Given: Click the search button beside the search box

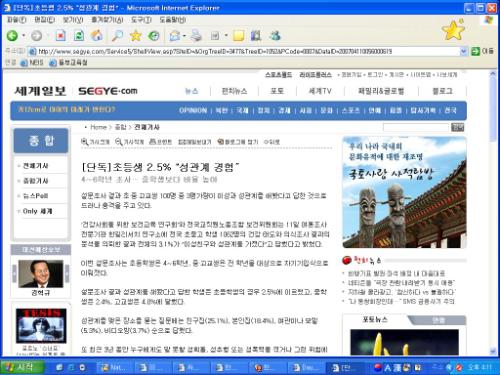Looking at the screenshot, I should (457, 127).
